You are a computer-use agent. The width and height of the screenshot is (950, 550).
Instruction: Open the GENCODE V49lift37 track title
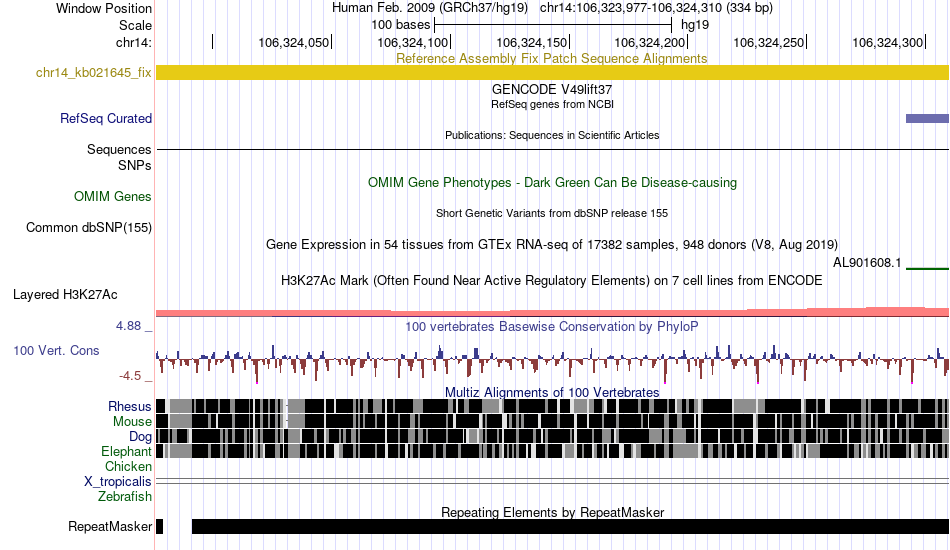pyautogui.click(x=552, y=89)
